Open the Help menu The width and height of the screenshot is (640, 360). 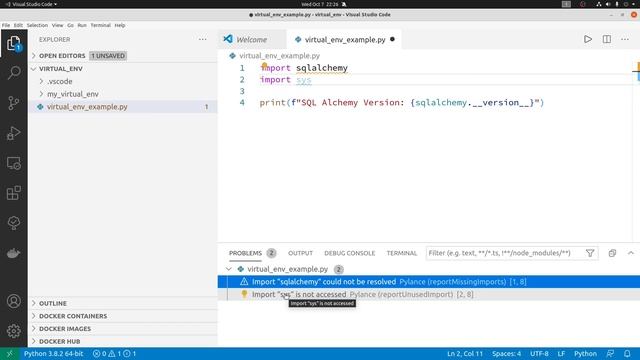tap(120, 25)
